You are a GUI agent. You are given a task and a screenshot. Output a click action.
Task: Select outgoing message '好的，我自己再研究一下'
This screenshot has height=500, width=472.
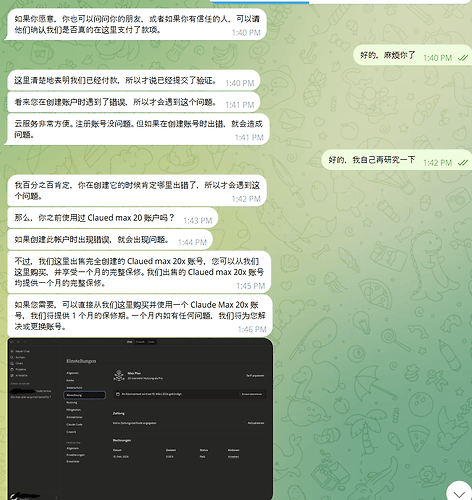point(397,160)
